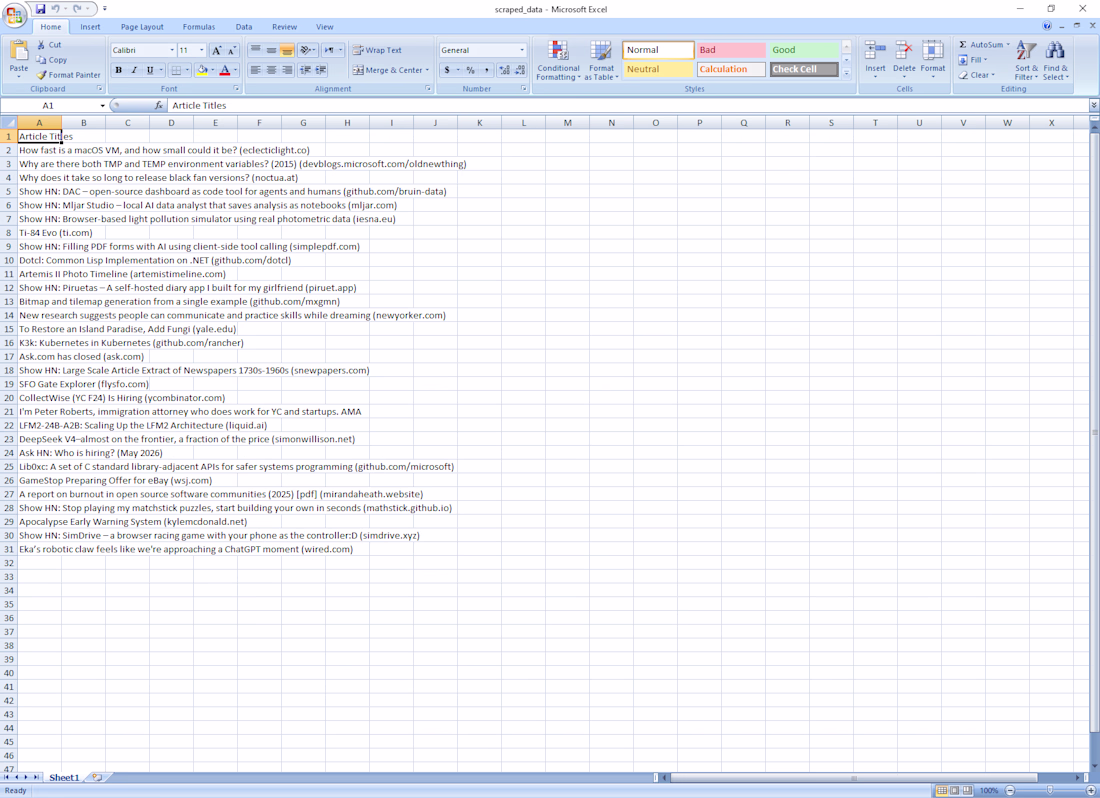Click the formula bar containing Article Titles

(x=628, y=105)
